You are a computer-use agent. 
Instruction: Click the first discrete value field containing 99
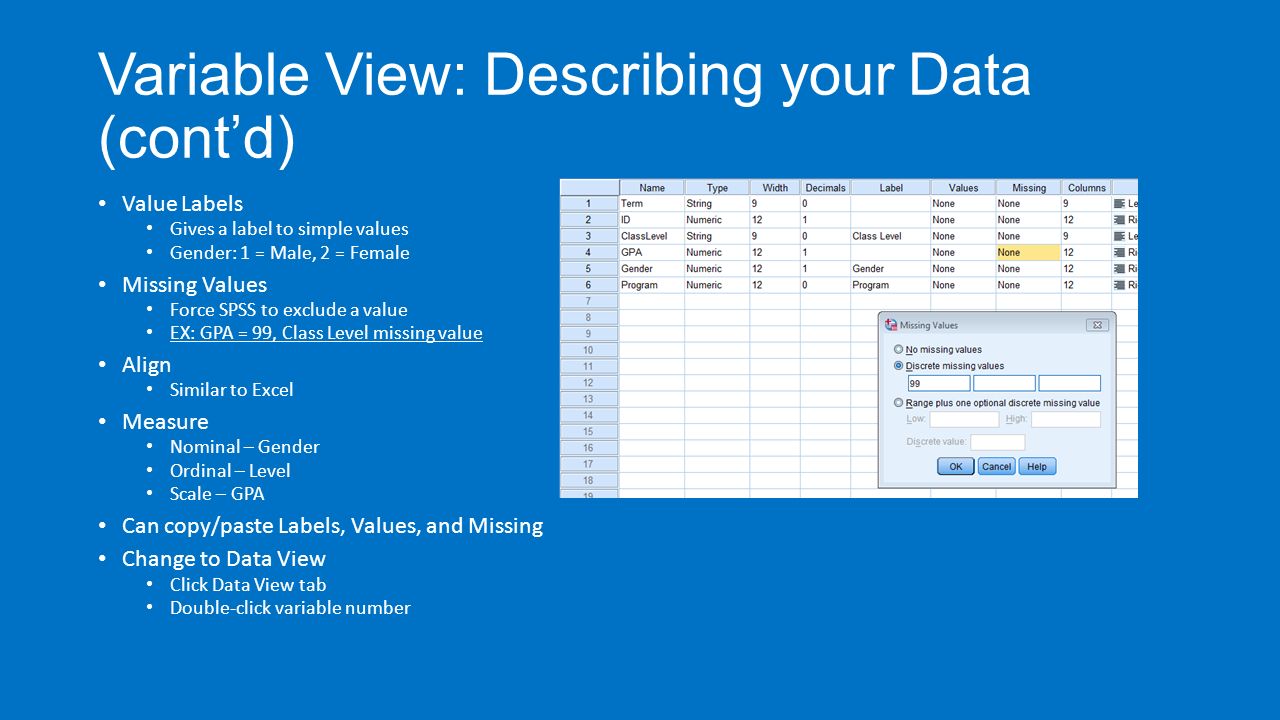tap(939, 383)
